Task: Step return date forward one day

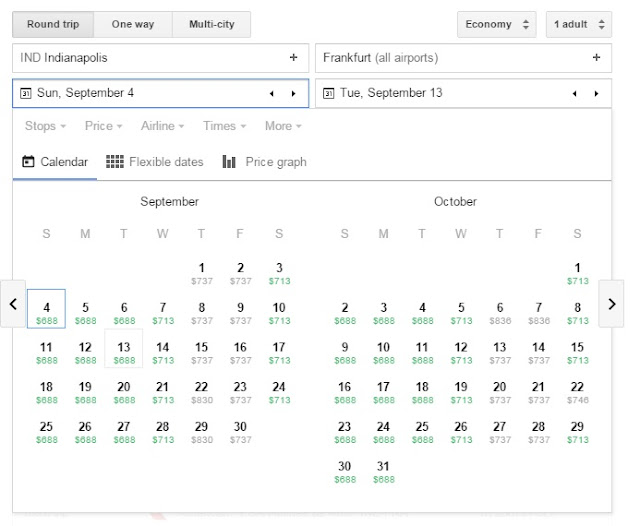Action: [596, 94]
